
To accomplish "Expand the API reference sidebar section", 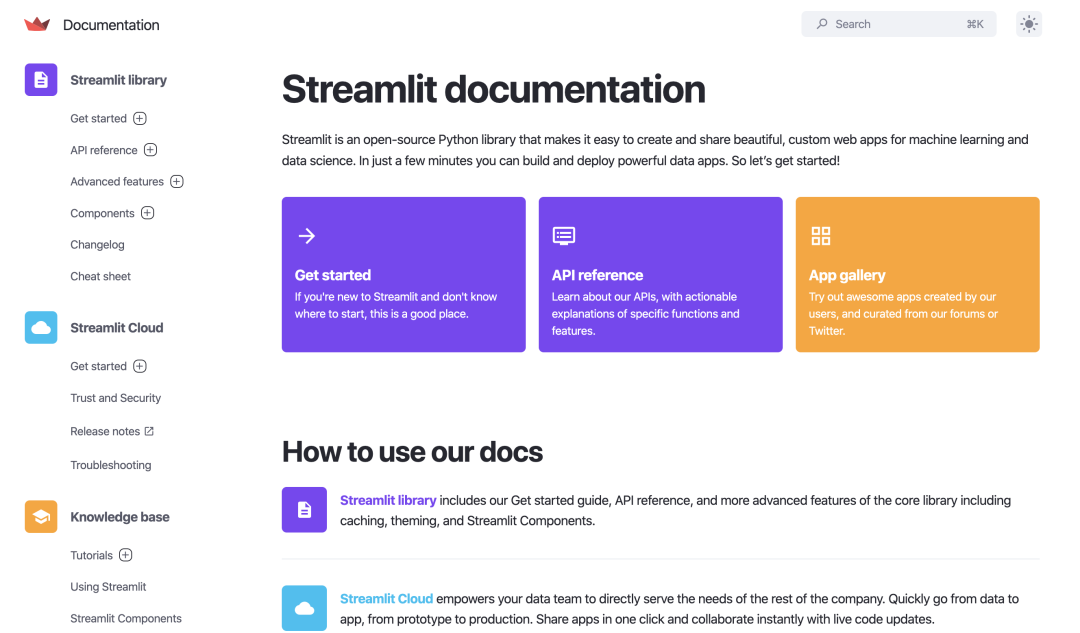I will click(150, 149).
